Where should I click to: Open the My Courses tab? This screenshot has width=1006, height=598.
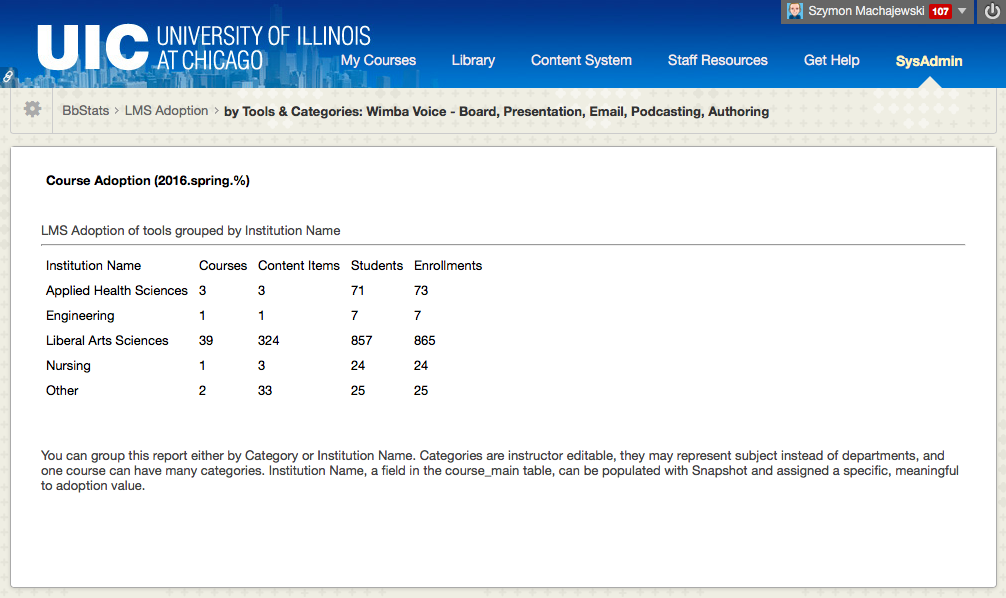tap(378, 60)
